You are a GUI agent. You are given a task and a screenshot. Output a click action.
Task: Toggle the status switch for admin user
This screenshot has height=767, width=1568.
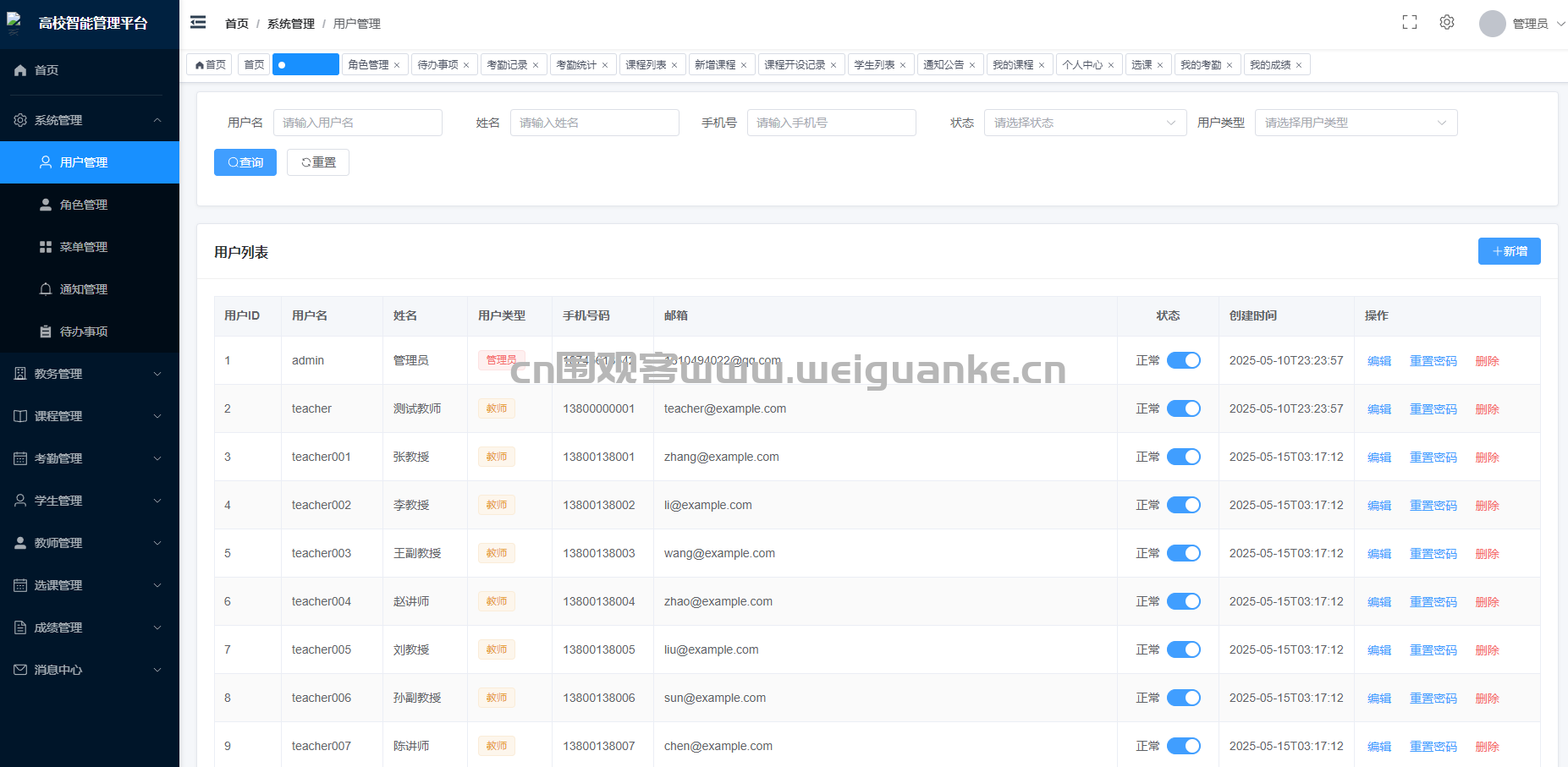(x=1183, y=360)
